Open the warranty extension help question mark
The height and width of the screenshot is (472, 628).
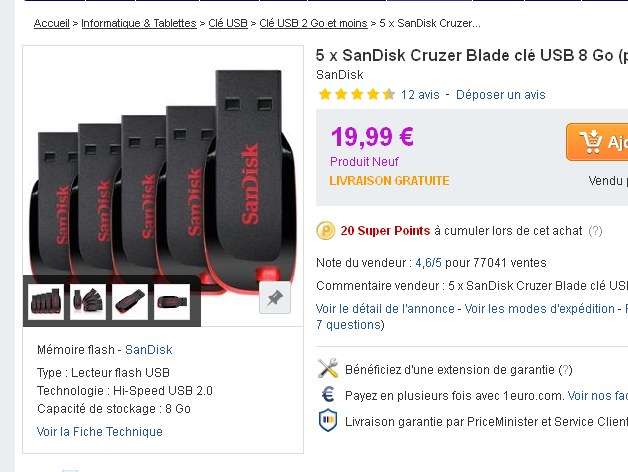[x=566, y=369]
